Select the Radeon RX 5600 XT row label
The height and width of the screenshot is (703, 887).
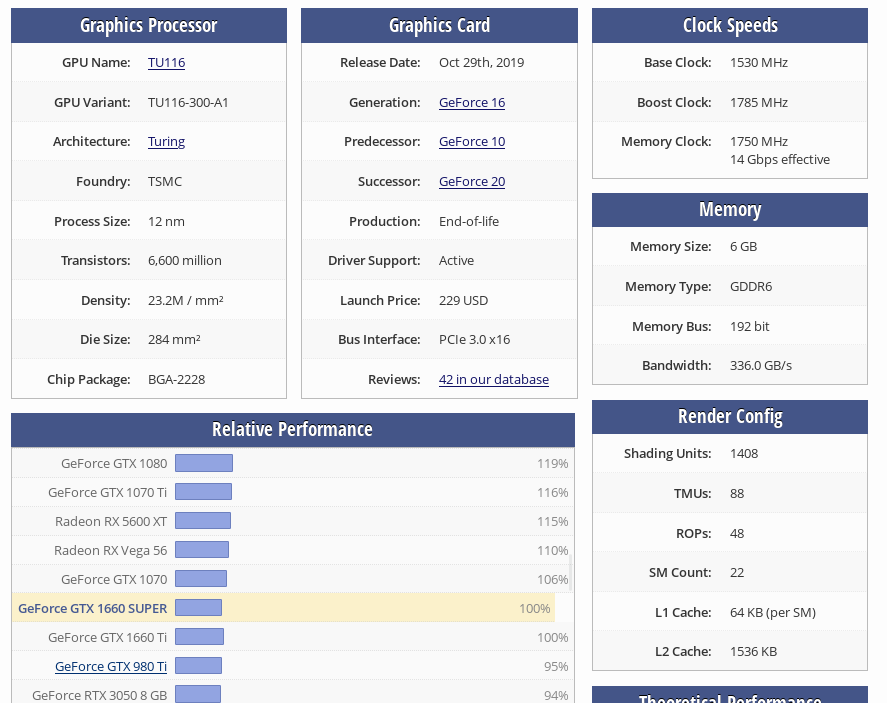pyautogui.click(x=111, y=521)
